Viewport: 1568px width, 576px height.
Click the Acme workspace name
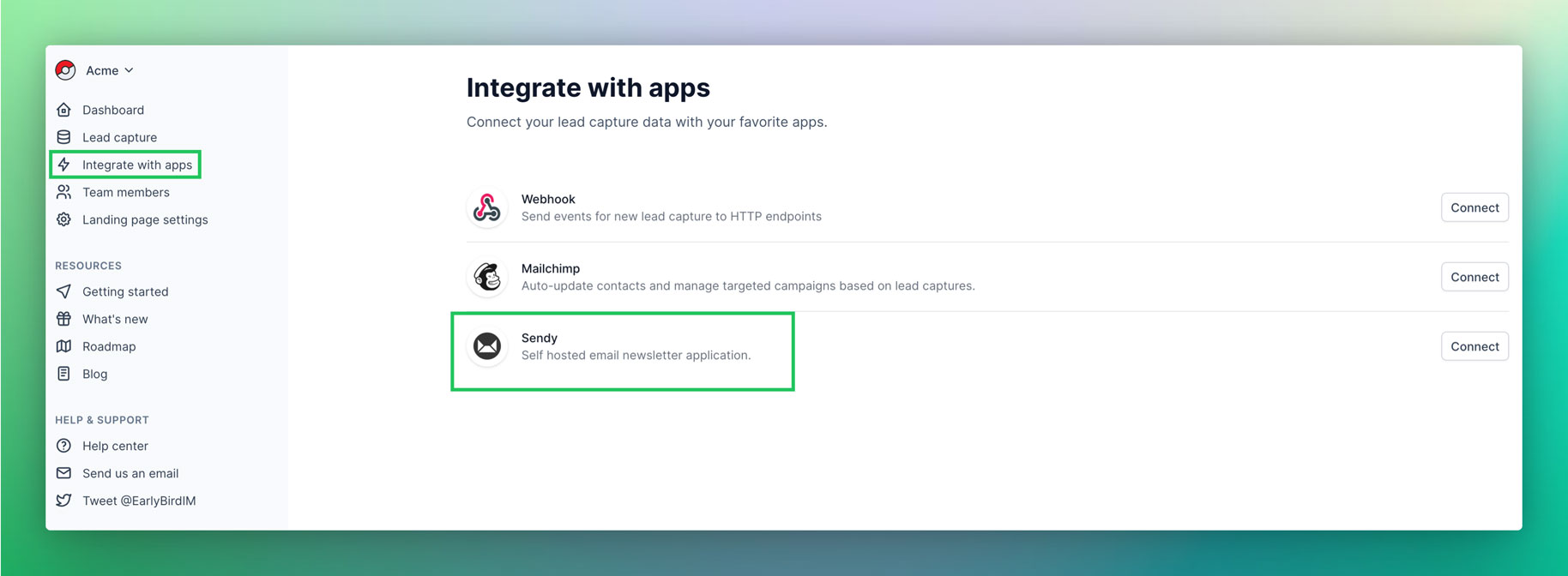click(102, 70)
